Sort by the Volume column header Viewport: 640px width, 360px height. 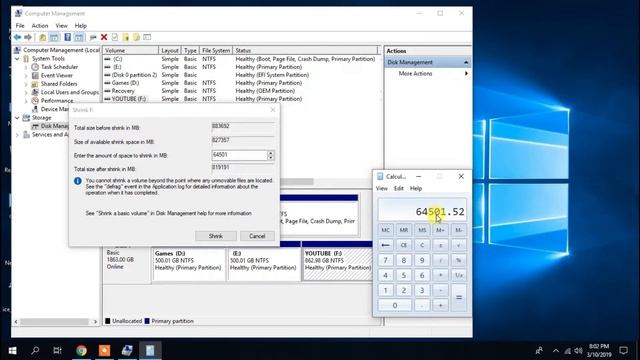tap(131, 51)
